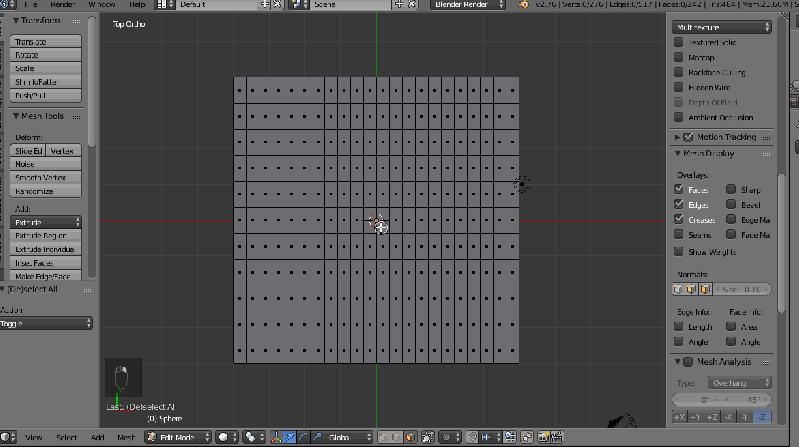Enable display vertex normals icon

pos(678,289)
